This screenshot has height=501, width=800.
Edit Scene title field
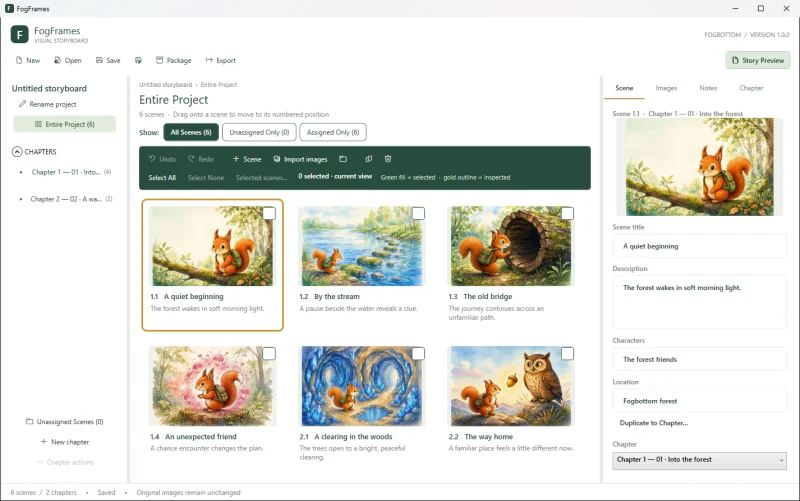pyautogui.click(x=699, y=246)
